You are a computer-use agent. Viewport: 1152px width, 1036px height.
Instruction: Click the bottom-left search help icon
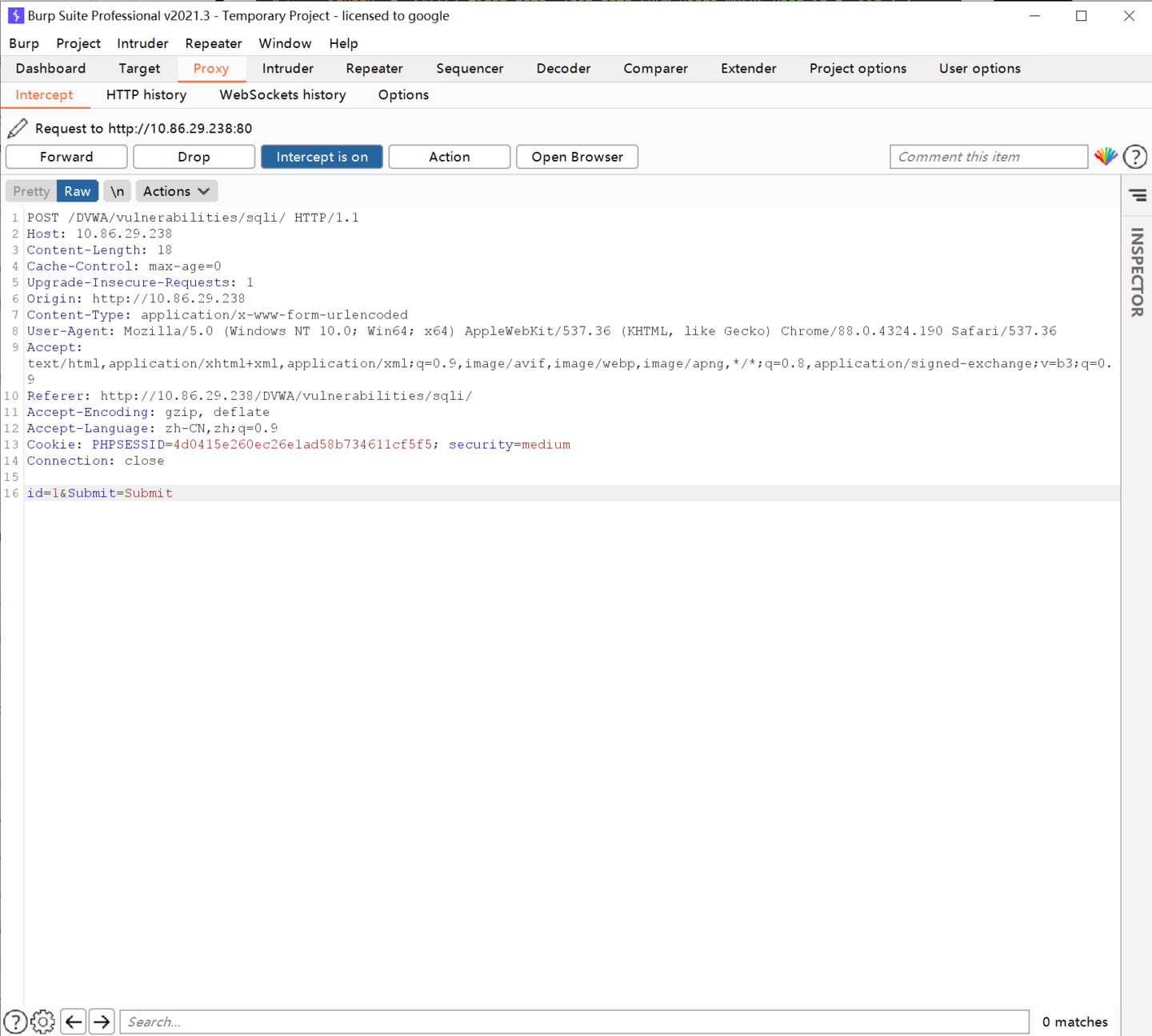pos(15,1022)
